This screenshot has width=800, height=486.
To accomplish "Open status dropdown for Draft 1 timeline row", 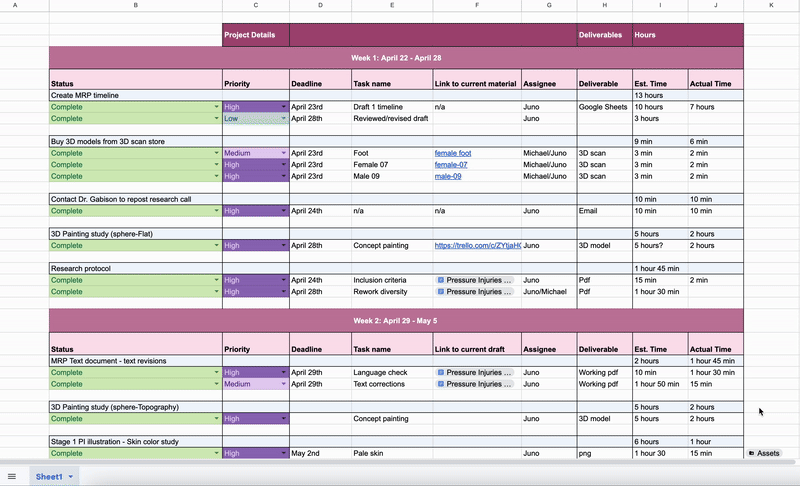I will [x=216, y=107].
